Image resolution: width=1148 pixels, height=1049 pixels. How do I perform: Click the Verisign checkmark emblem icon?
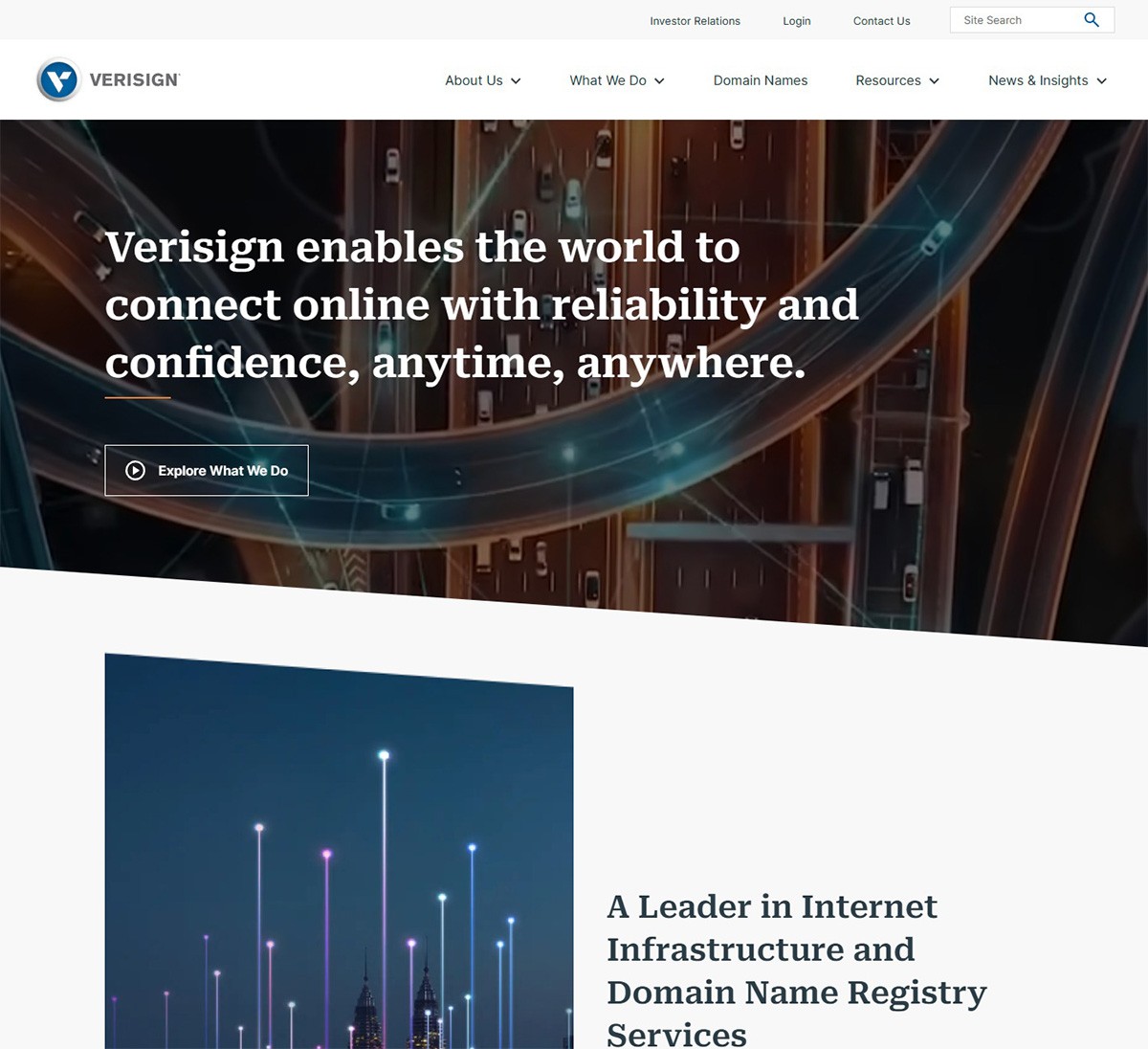click(57, 79)
